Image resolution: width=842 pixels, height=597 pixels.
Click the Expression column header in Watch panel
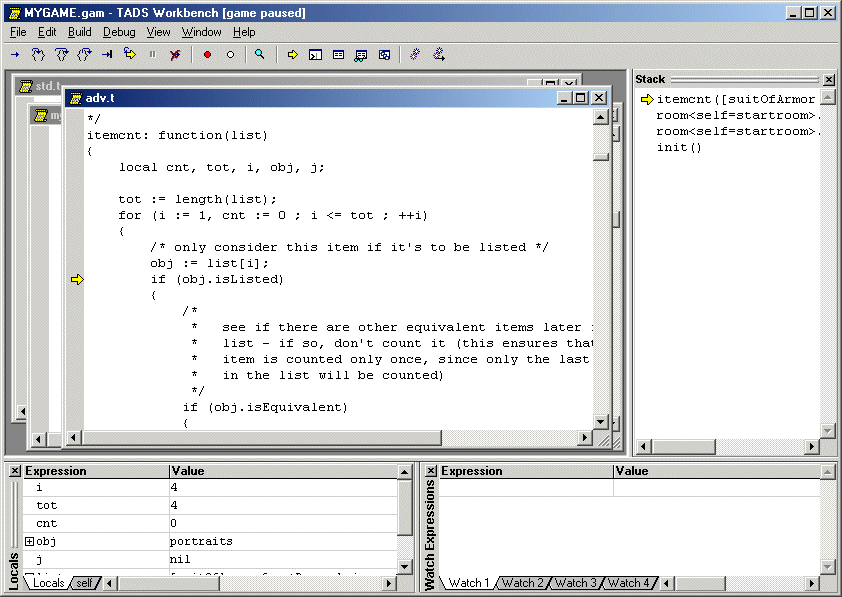[472, 471]
